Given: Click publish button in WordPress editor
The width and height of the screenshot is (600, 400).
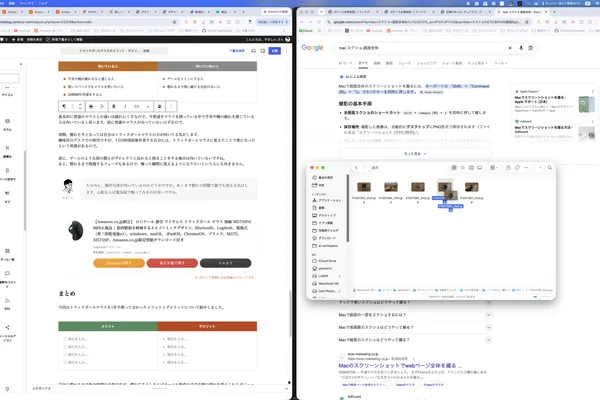Looking at the screenshot, I should point(274,51).
